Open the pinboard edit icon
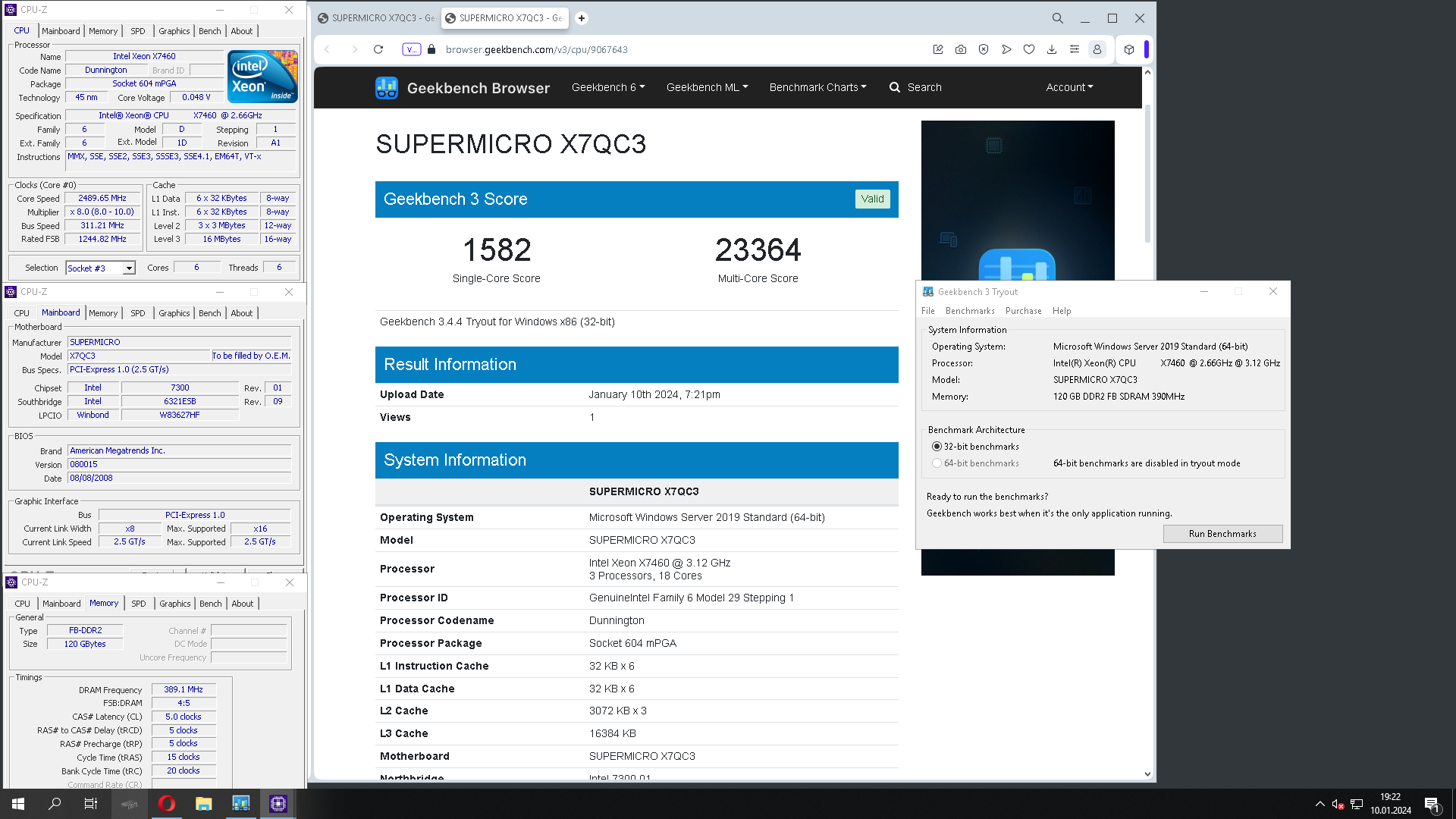Image resolution: width=1456 pixels, height=819 pixels. pos(938,49)
